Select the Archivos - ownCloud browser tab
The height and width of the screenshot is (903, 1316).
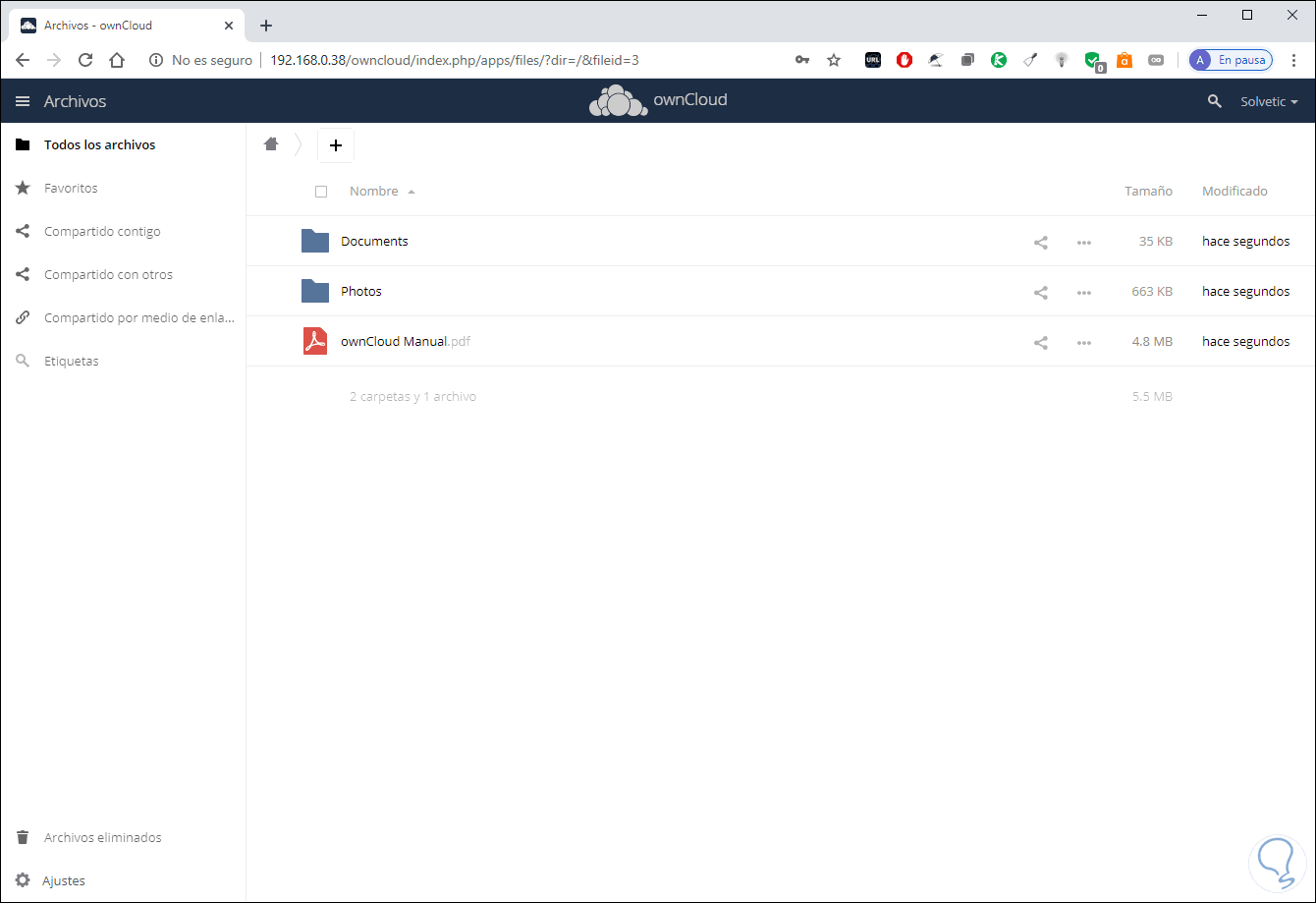[128, 26]
